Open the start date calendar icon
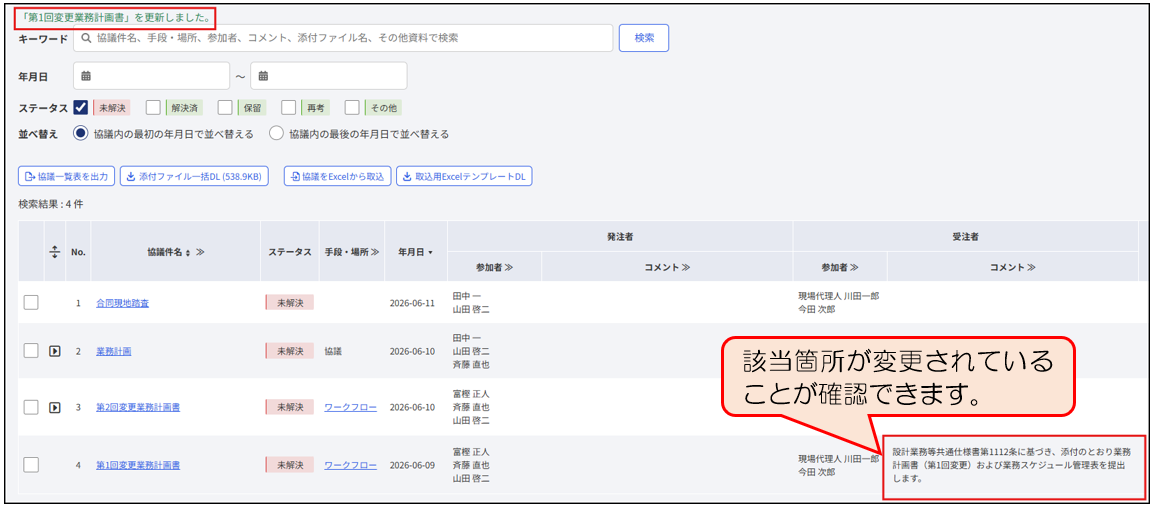This screenshot has width=1154, height=507. [85, 76]
